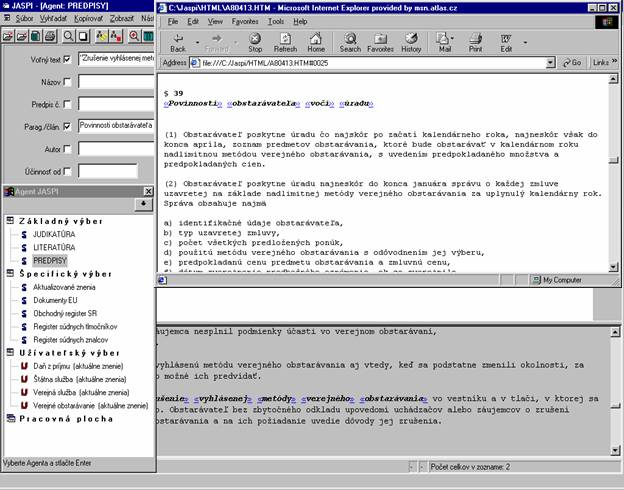The height and width of the screenshot is (490, 624).
Task: Collapse the Základný výber group
Action: tap(10, 221)
